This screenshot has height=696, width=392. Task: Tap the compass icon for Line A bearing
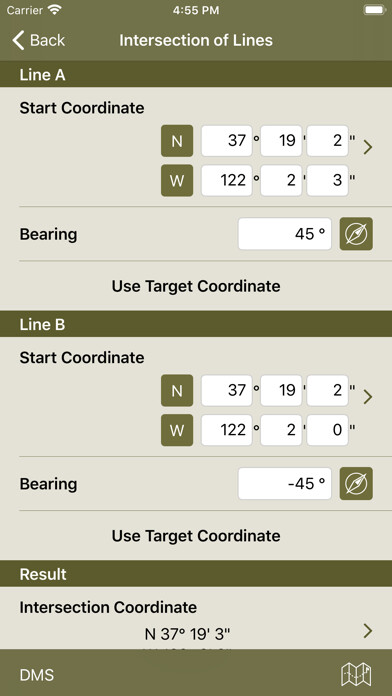coord(356,233)
